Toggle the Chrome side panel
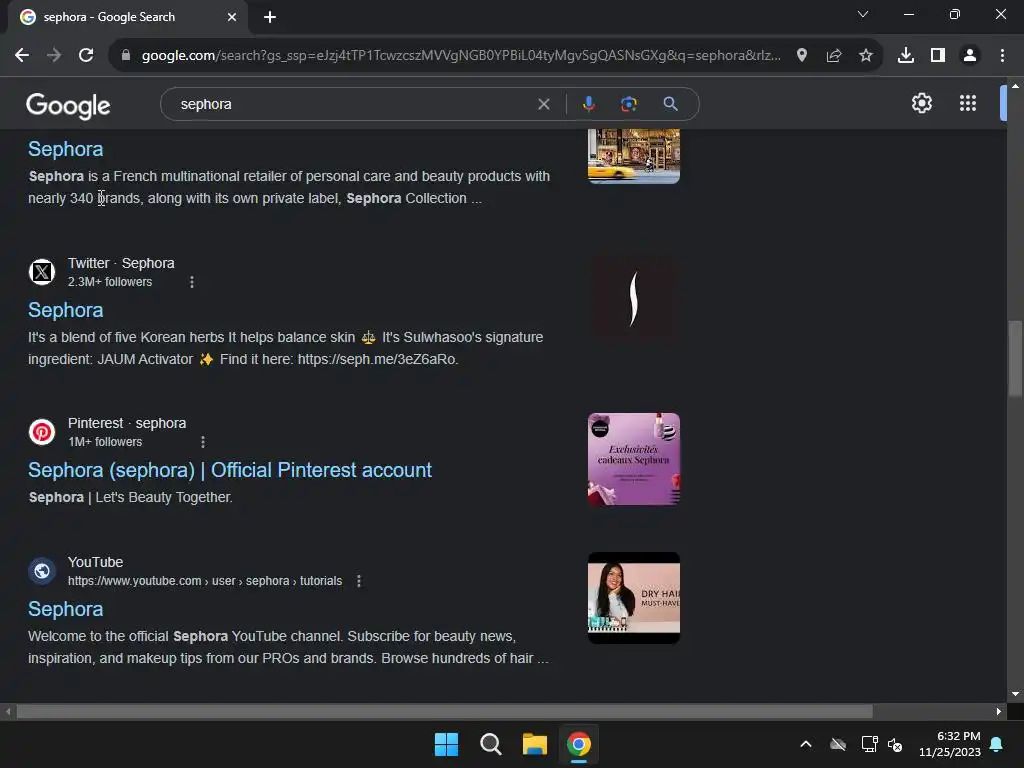Viewport: 1024px width, 768px height. 938,56
